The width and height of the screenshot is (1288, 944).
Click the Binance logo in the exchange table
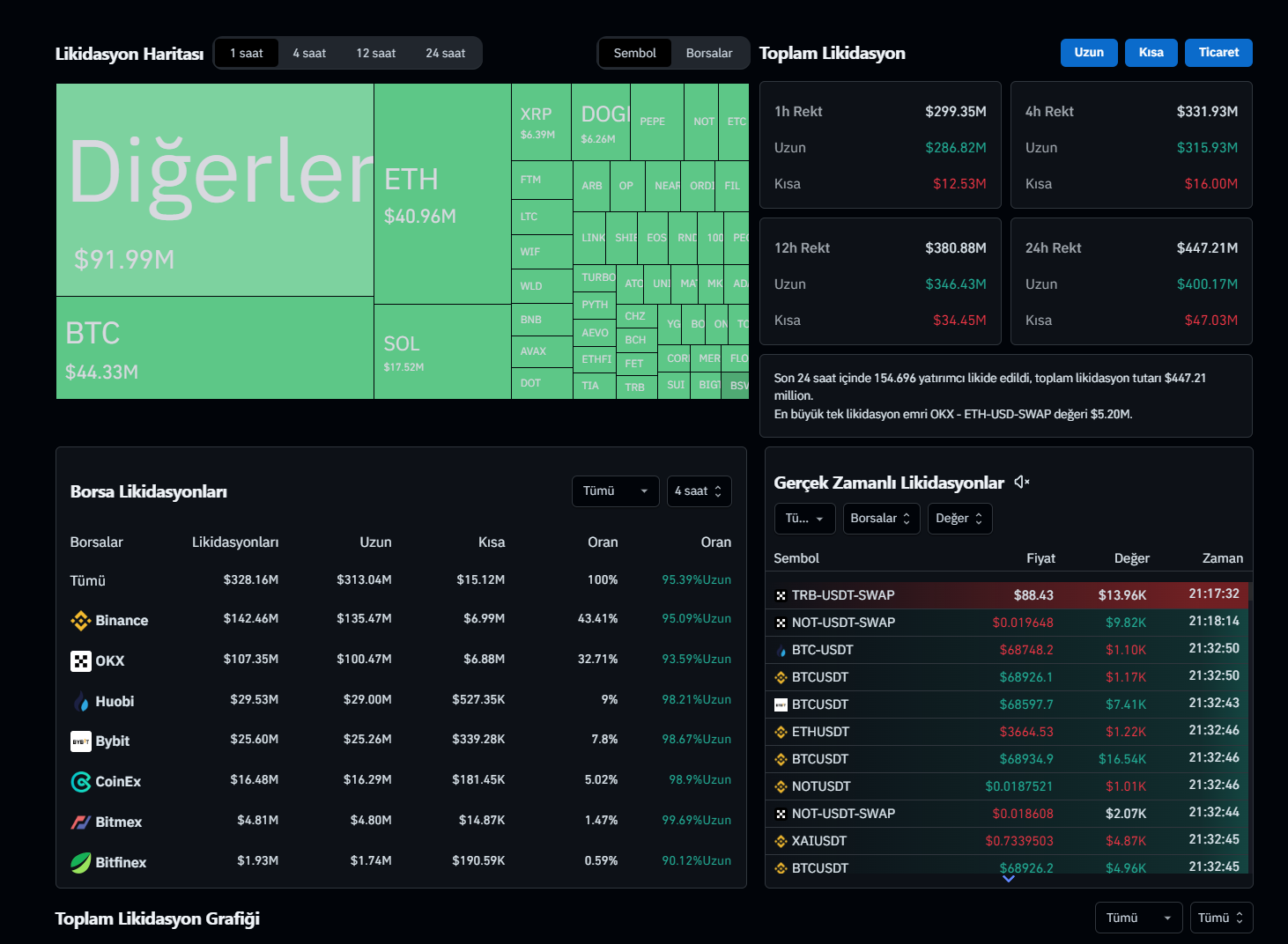[81, 621]
